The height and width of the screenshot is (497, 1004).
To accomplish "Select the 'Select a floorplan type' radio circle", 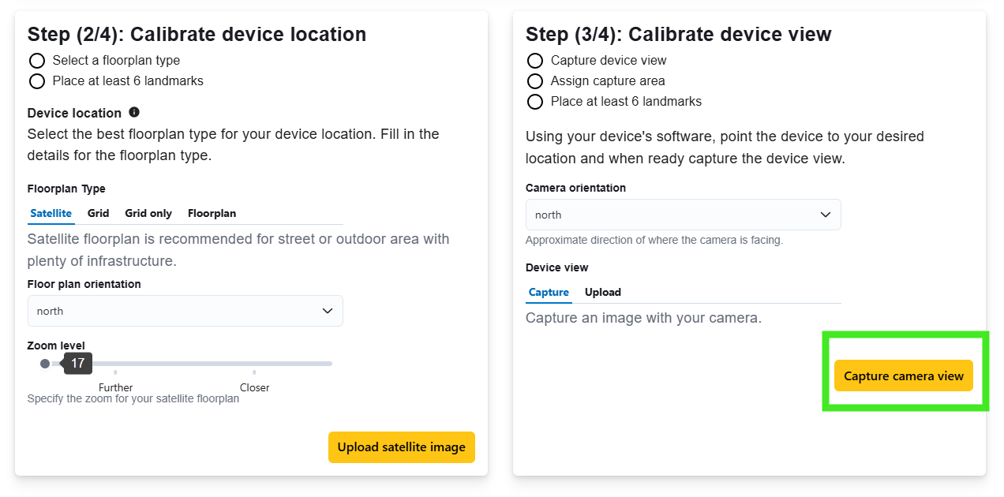I will [x=37, y=61].
